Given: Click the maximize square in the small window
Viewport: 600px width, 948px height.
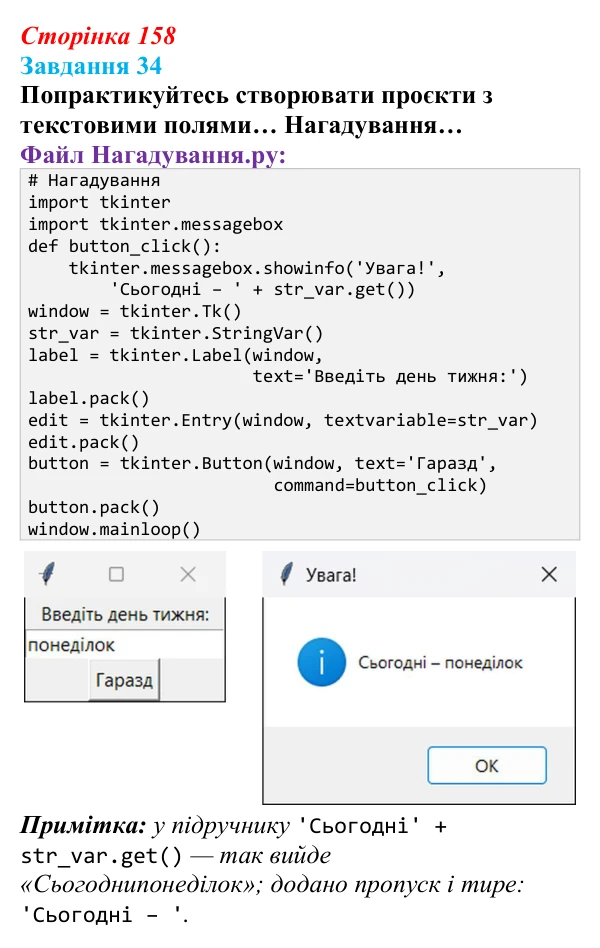Looking at the screenshot, I should (x=116, y=574).
